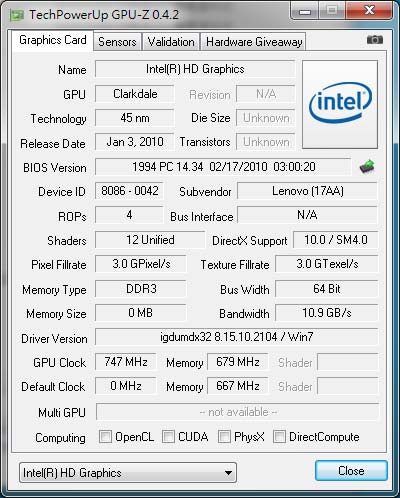Image resolution: width=400 pixels, height=498 pixels.
Task: Close the window with the X button
Action: (369, 11)
